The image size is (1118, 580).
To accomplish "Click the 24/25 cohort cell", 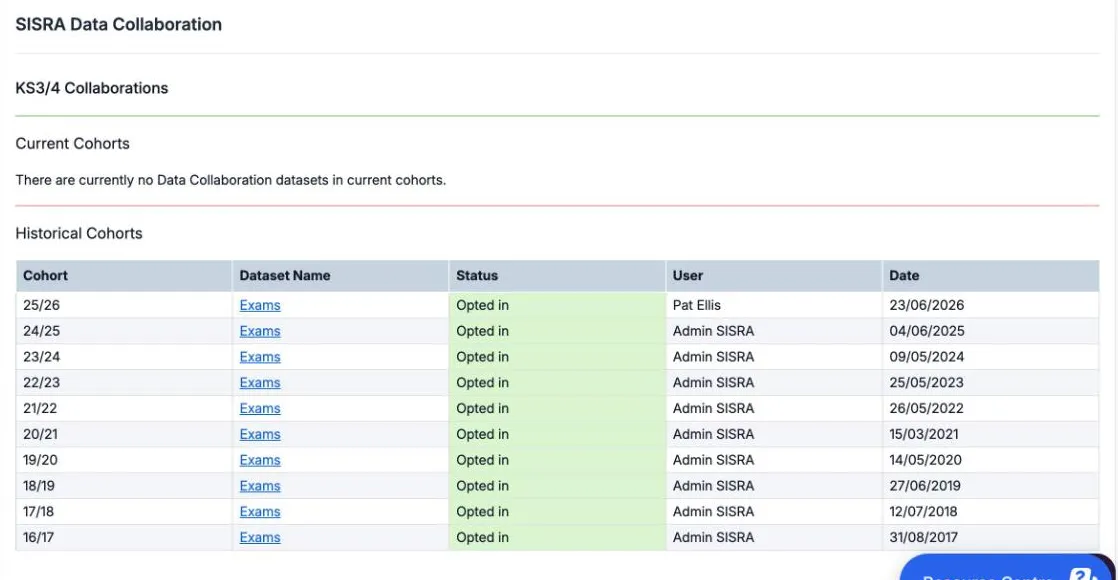I will 124,331.
